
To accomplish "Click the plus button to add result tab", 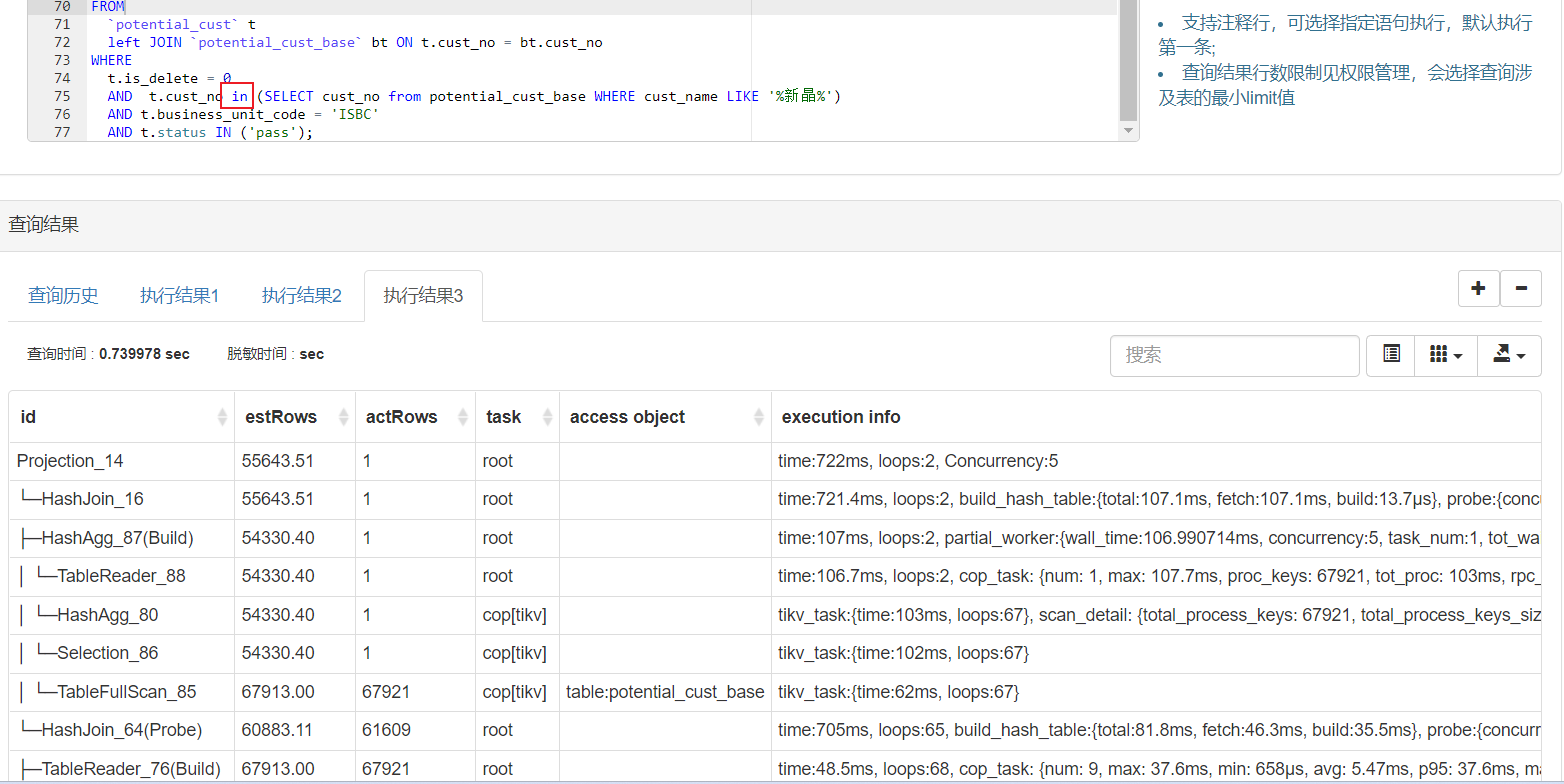I will (x=1478, y=289).
